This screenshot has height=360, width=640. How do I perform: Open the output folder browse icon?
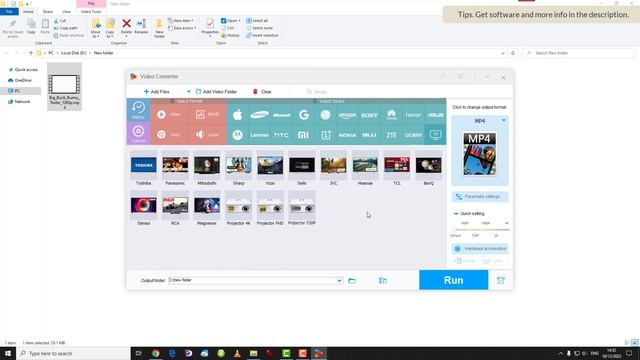point(352,280)
